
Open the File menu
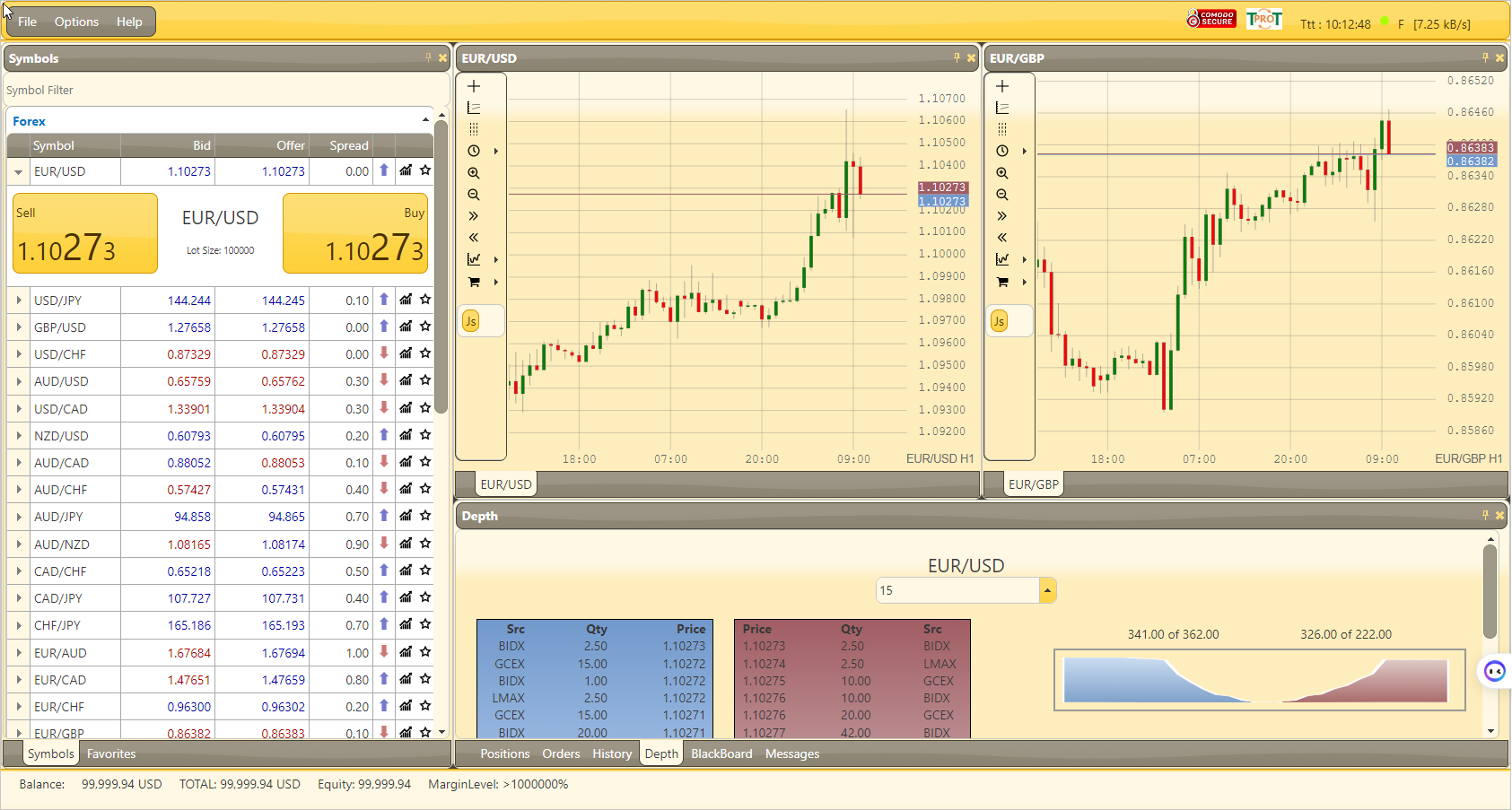28,22
